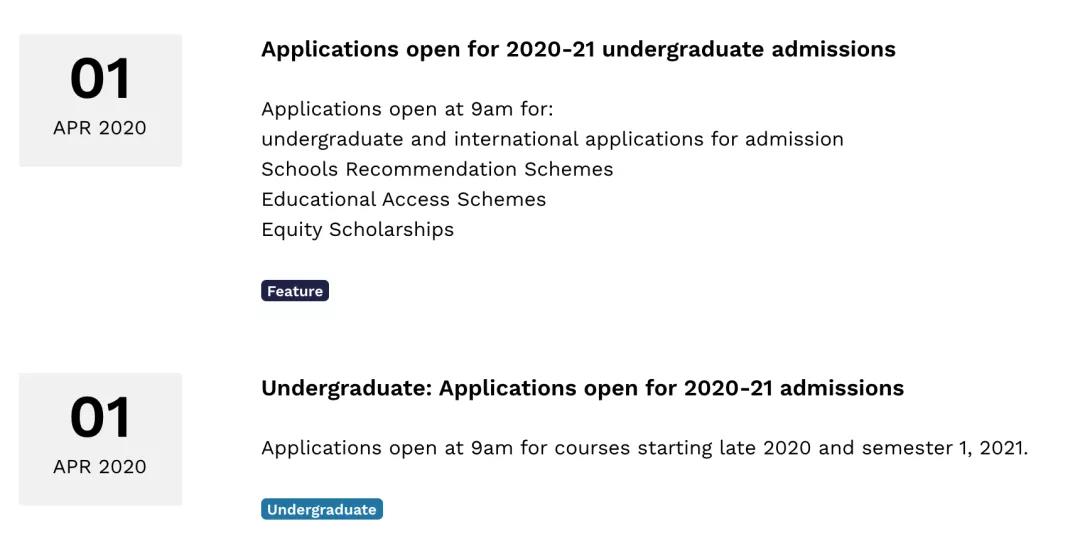Select the first 01 APR 2020 date box
This screenshot has width=1080, height=551.
[x=101, y=100]
